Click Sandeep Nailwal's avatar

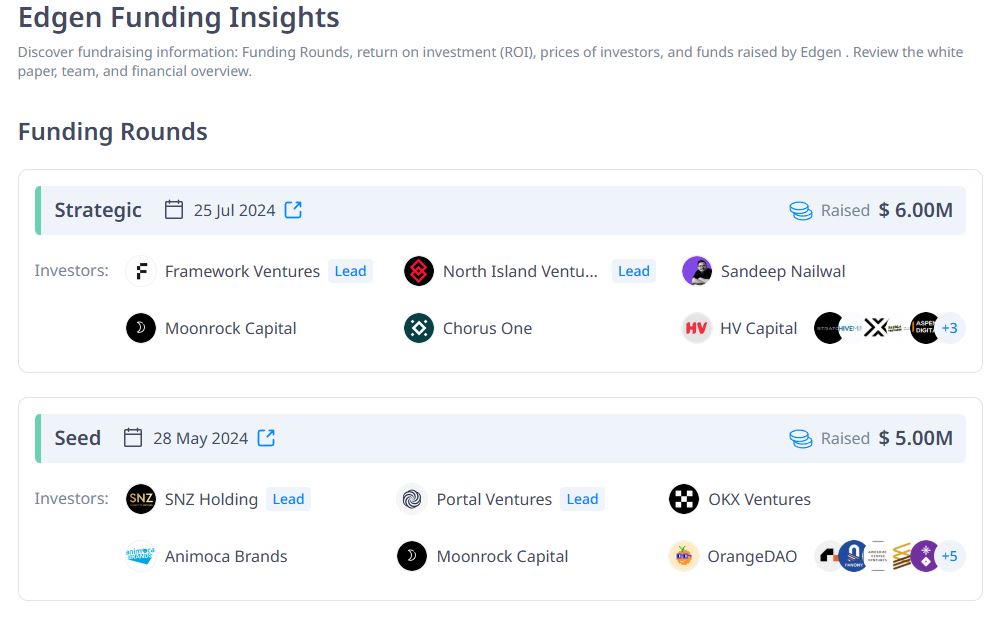click(x=696, y=270)
